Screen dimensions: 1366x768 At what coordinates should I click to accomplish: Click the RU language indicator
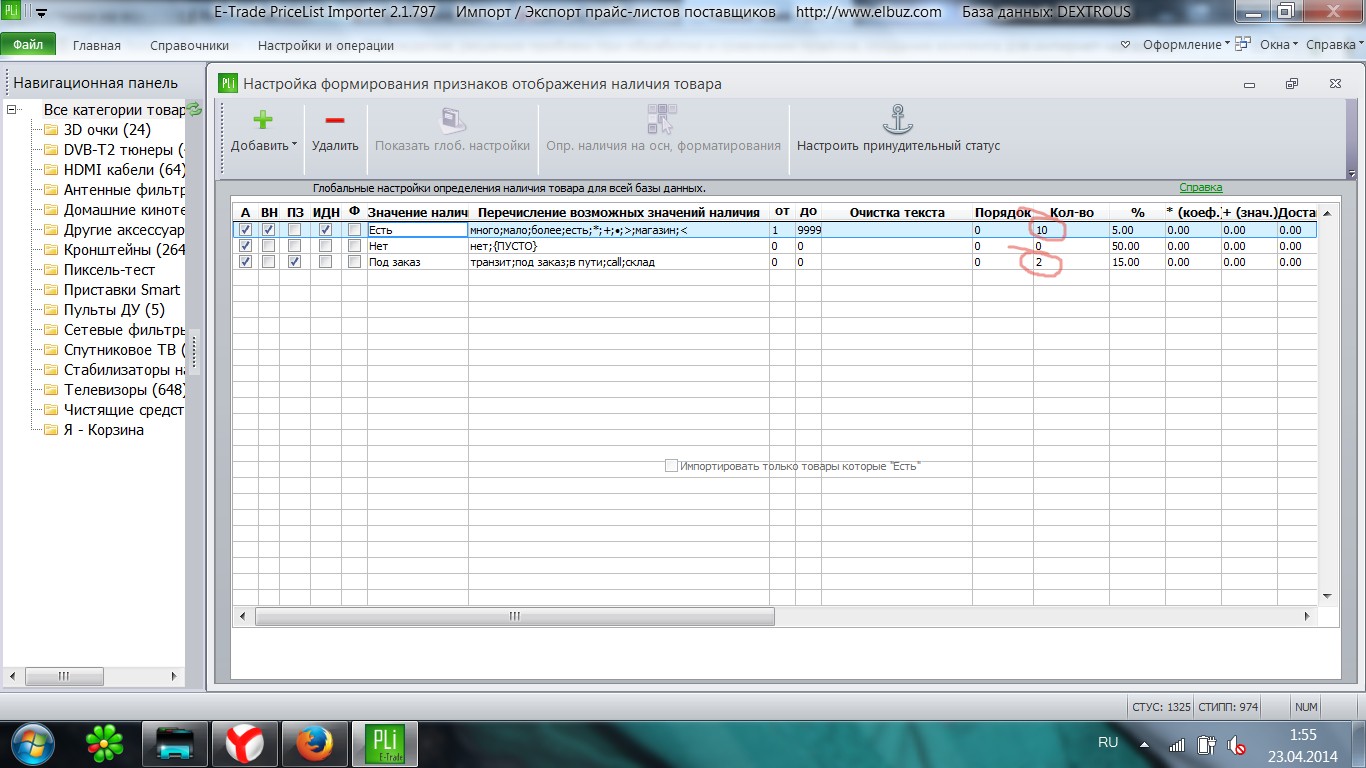1108,743
